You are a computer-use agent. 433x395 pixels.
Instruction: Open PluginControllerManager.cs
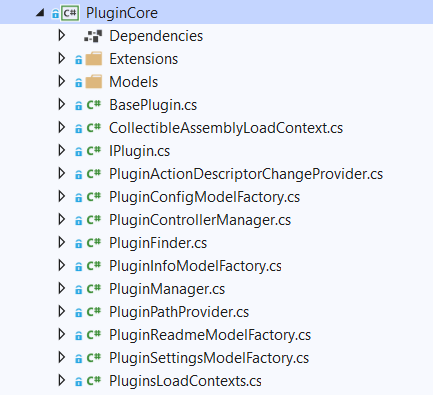(200, 220)
